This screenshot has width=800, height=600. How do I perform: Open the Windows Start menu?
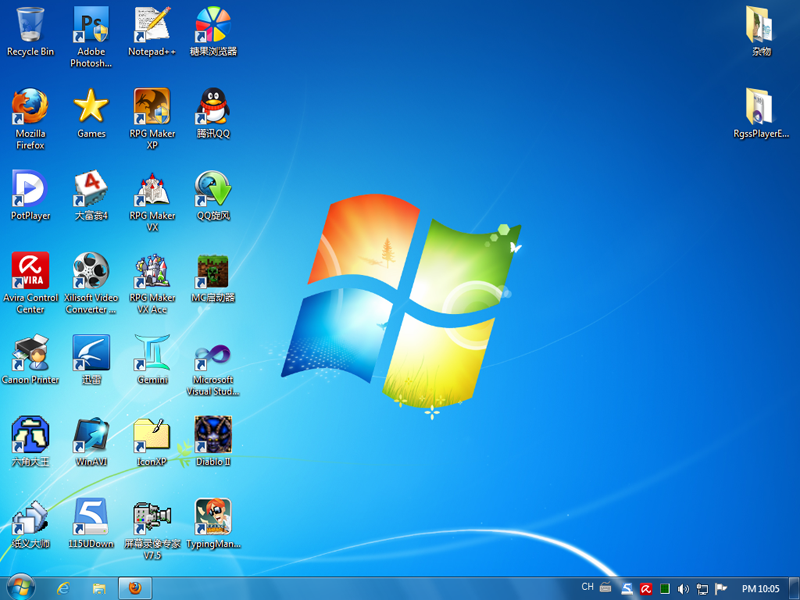tap(20, 588)
